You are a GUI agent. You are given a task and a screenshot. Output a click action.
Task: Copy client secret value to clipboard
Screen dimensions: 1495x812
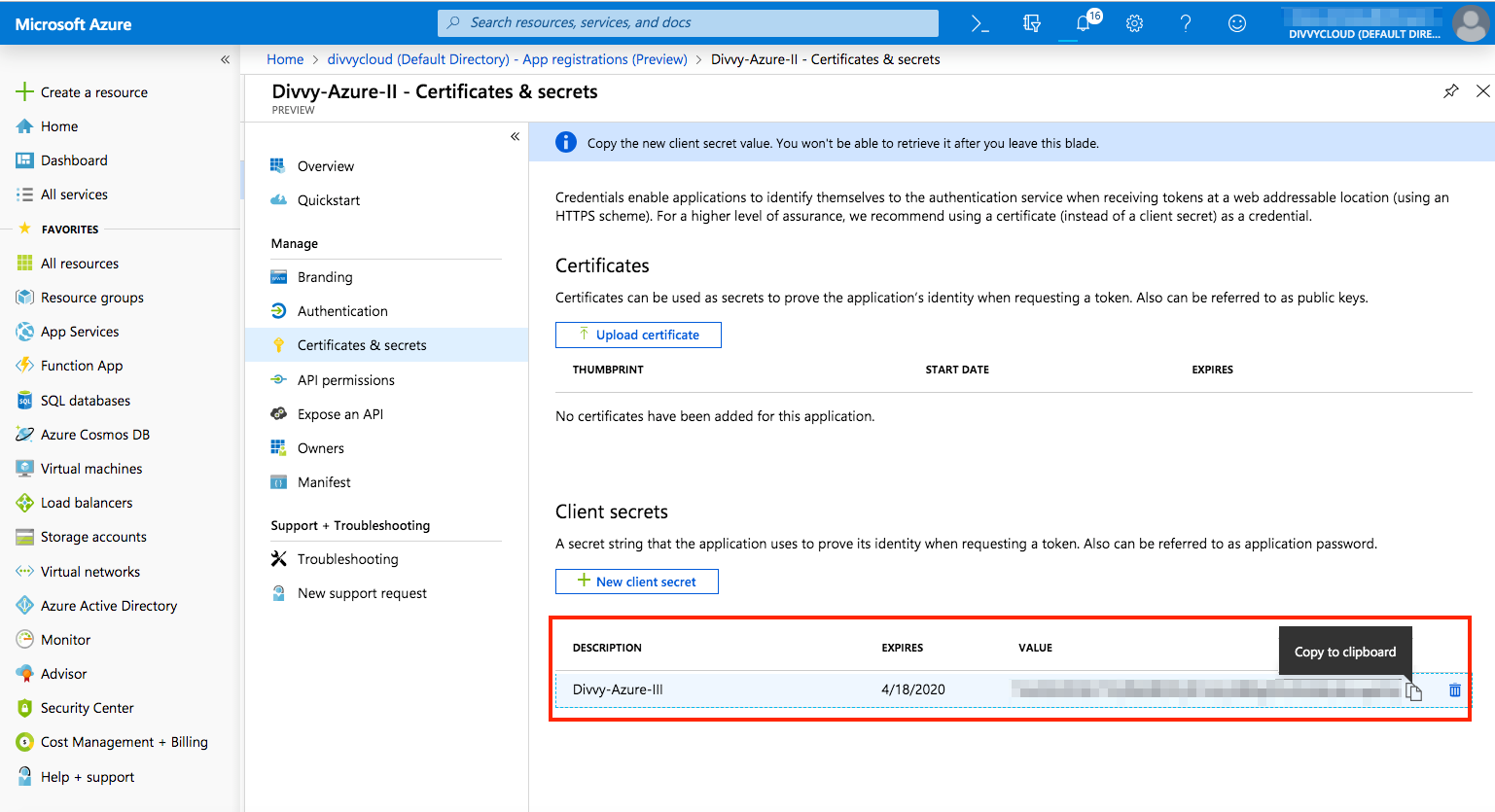[x=1413, y=691]
